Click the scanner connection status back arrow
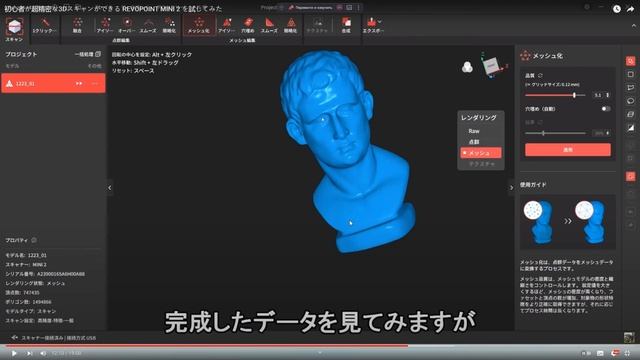This screenshot has height=360, width=640. (x=14, y=338)
